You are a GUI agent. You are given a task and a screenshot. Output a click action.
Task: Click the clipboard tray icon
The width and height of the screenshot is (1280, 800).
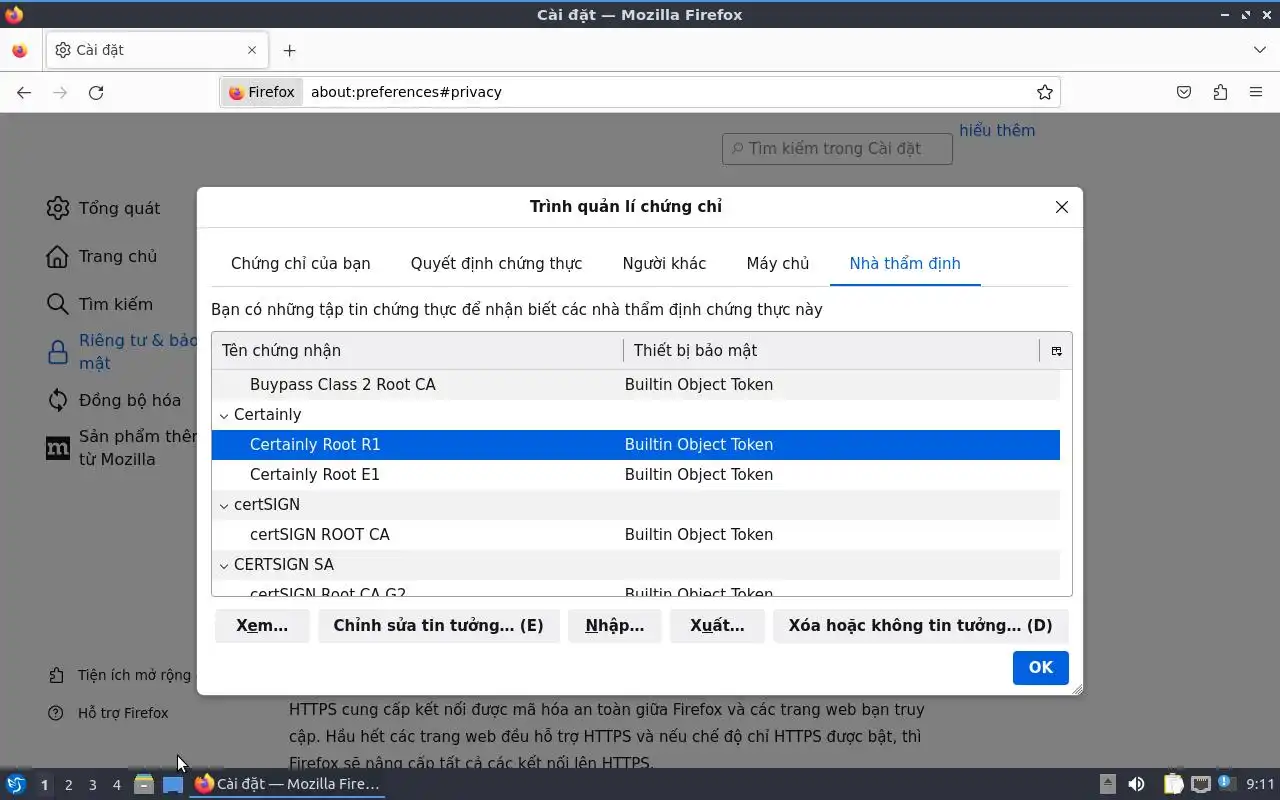[x=1173, y=785]
